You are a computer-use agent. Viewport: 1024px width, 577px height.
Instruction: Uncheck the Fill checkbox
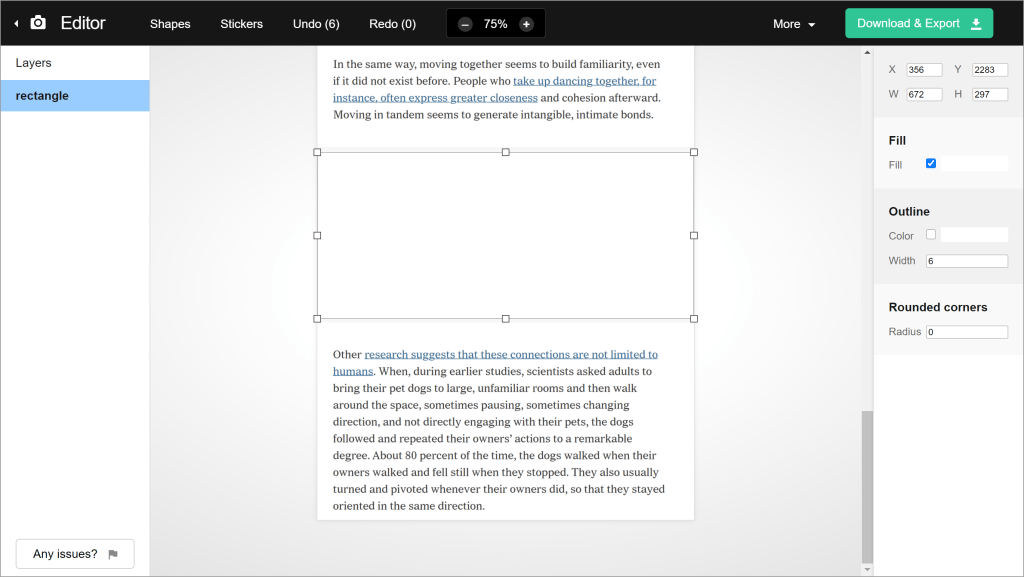point(931,163)
